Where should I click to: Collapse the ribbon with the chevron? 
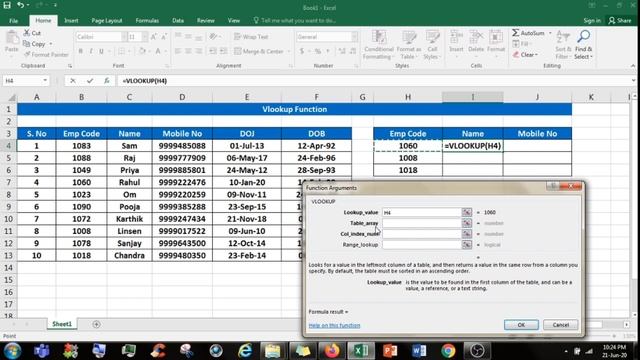point(633,66)
